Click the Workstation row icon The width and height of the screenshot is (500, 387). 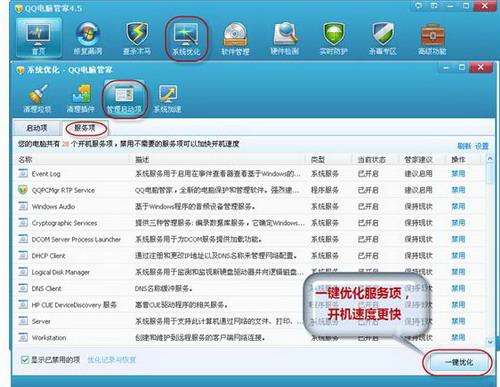[x=23, y=337]
